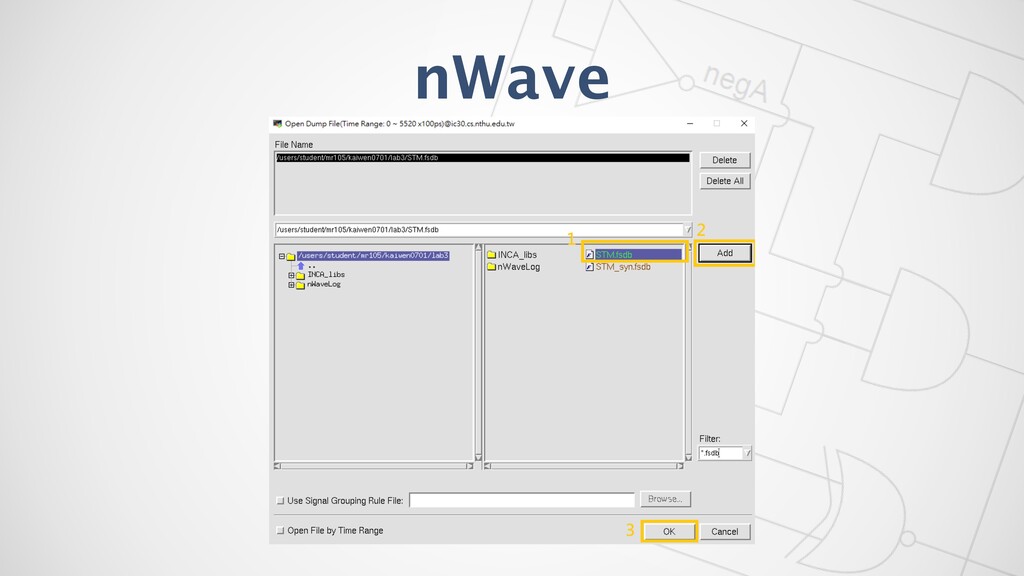Screen dimensions: 1024x576
Task: Click the nWave app icon in title bar
Action: pos(278,123)
